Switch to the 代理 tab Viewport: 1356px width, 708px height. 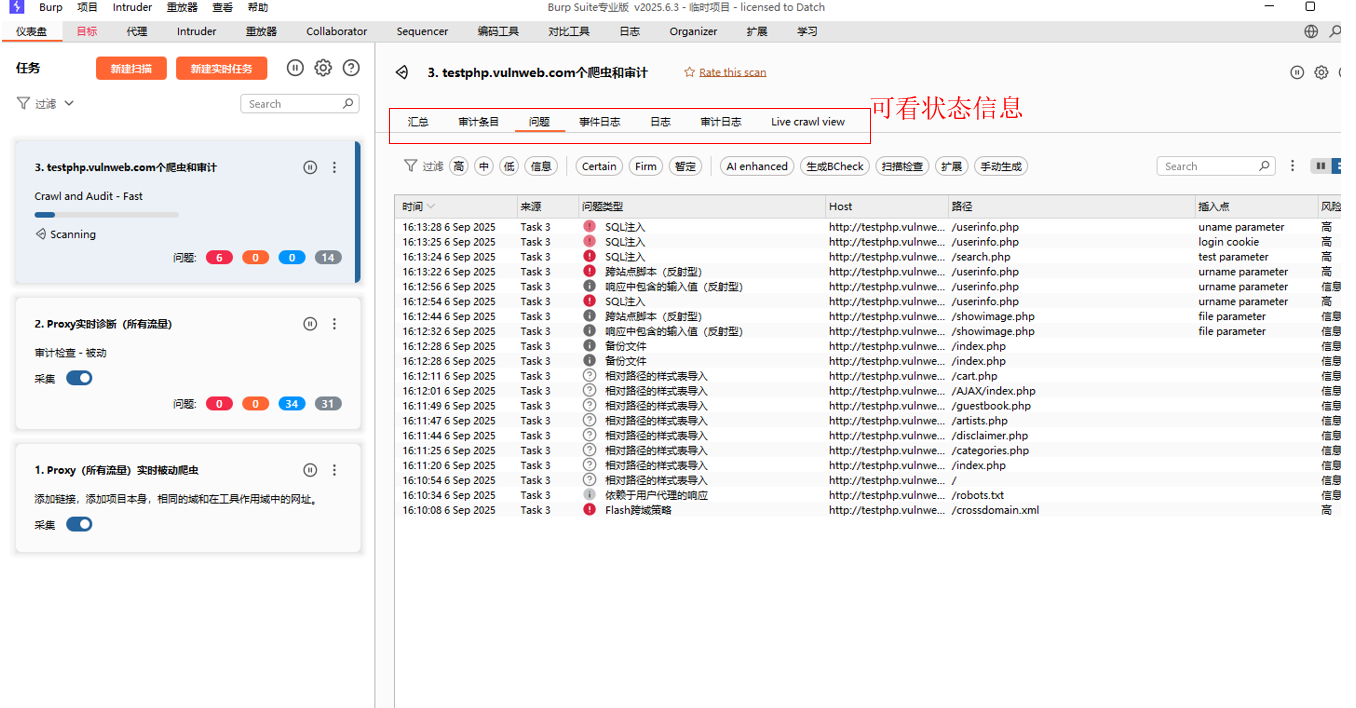[137, 32]
